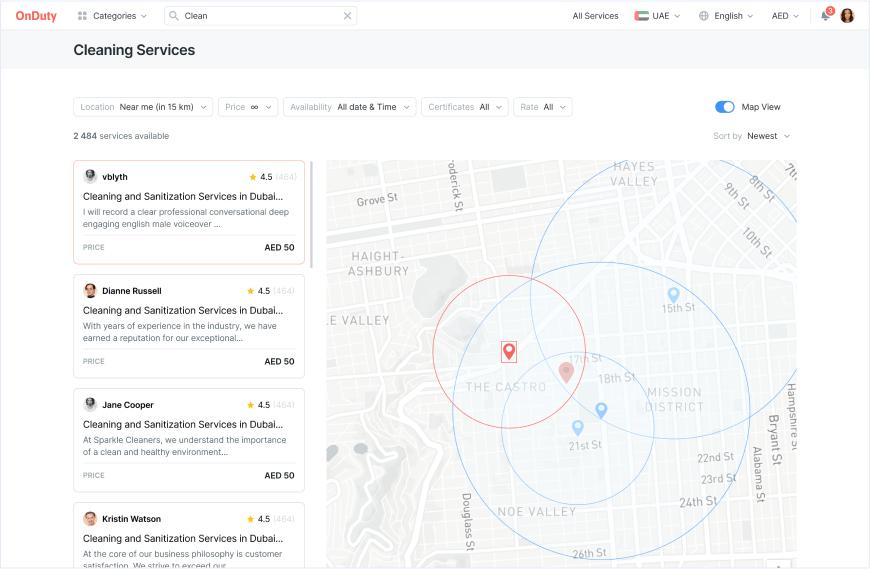Viewport: 870px width, 569px height.
Task: Click the UAE flag icon
Action: pyautogui.click(x=641, y=16)
